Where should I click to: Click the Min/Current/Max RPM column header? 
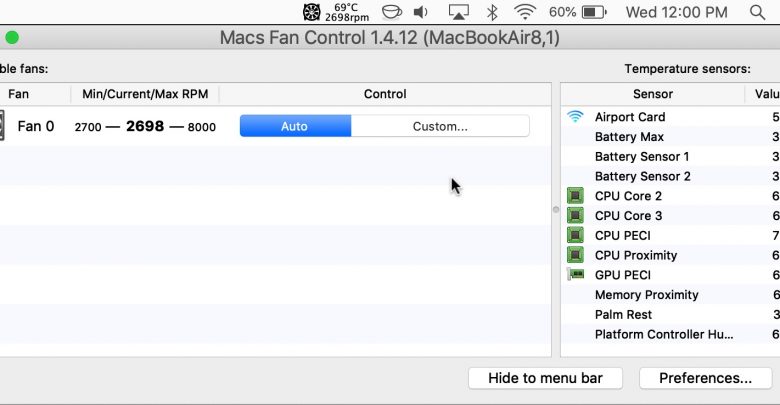(145, 94)
